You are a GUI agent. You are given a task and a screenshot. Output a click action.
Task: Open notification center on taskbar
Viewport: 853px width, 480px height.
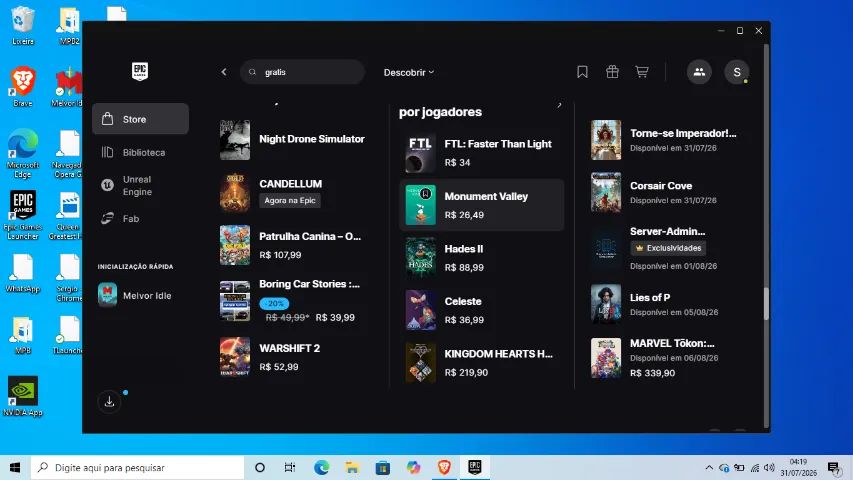tap(833, 467)
